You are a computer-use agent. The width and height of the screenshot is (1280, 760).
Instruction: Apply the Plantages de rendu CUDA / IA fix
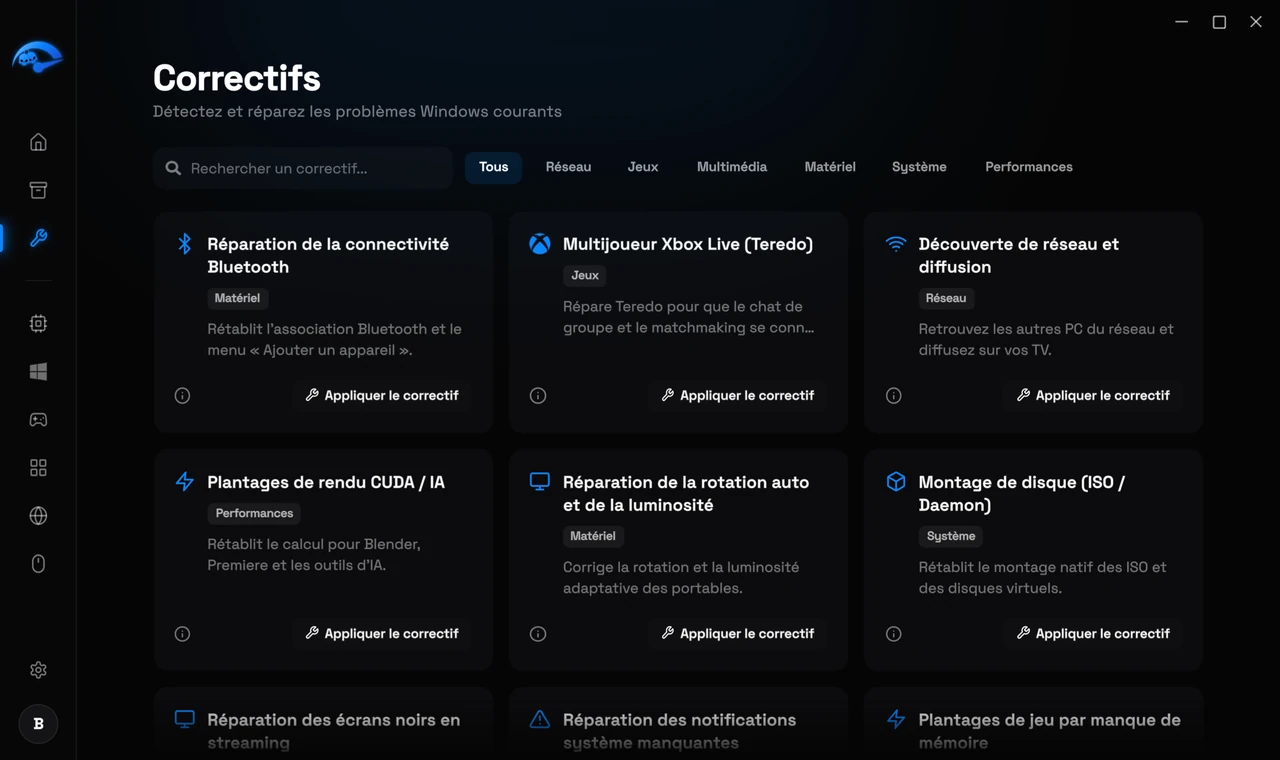click(382, 634)
